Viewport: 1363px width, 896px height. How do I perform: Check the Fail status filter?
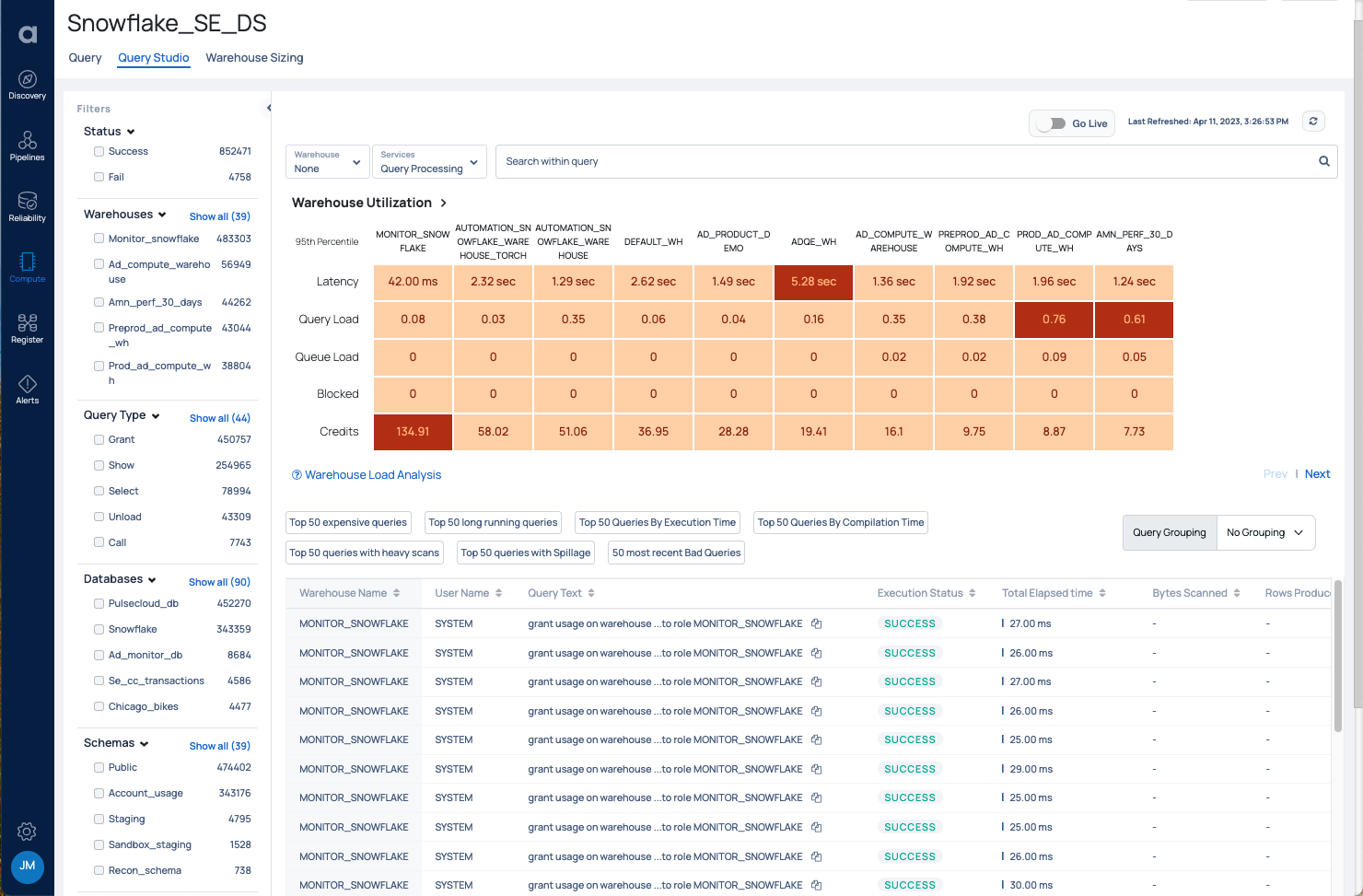click(x=99, y=177)
